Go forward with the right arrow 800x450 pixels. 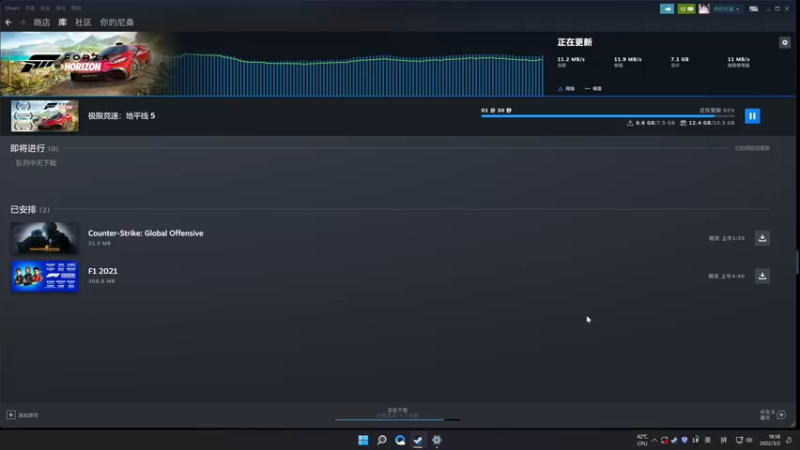[22, 22]
